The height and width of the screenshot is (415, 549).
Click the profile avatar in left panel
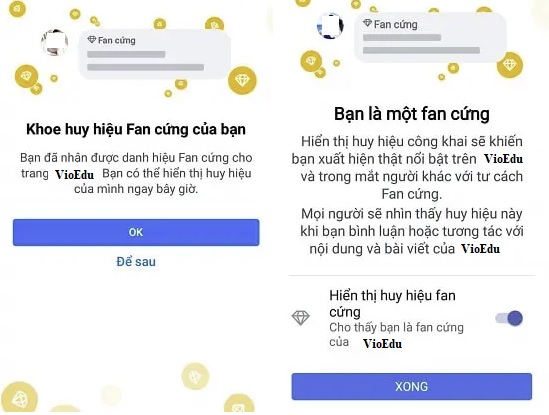(55, 43)
